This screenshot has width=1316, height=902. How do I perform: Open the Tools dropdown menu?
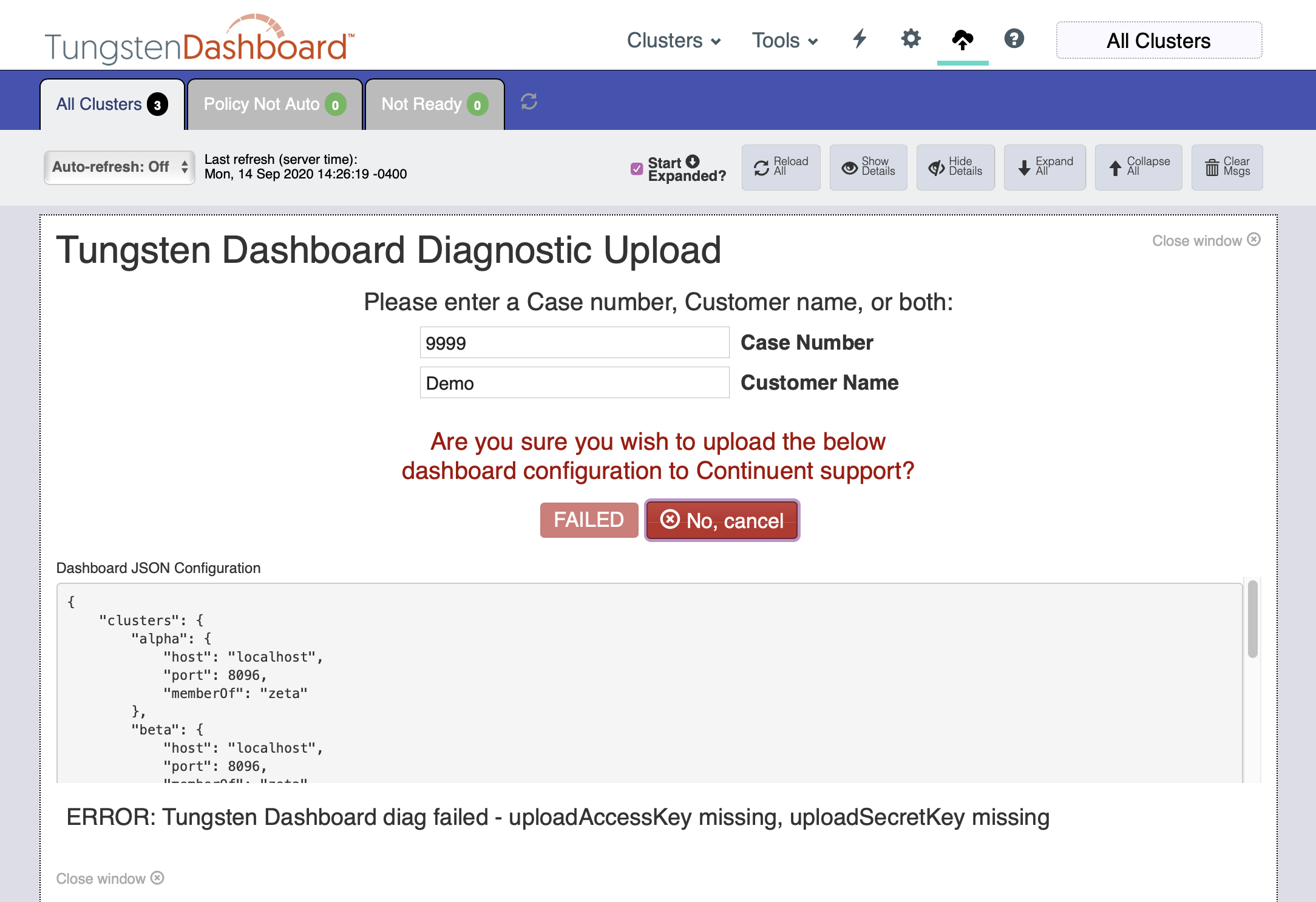coord(785,41)
